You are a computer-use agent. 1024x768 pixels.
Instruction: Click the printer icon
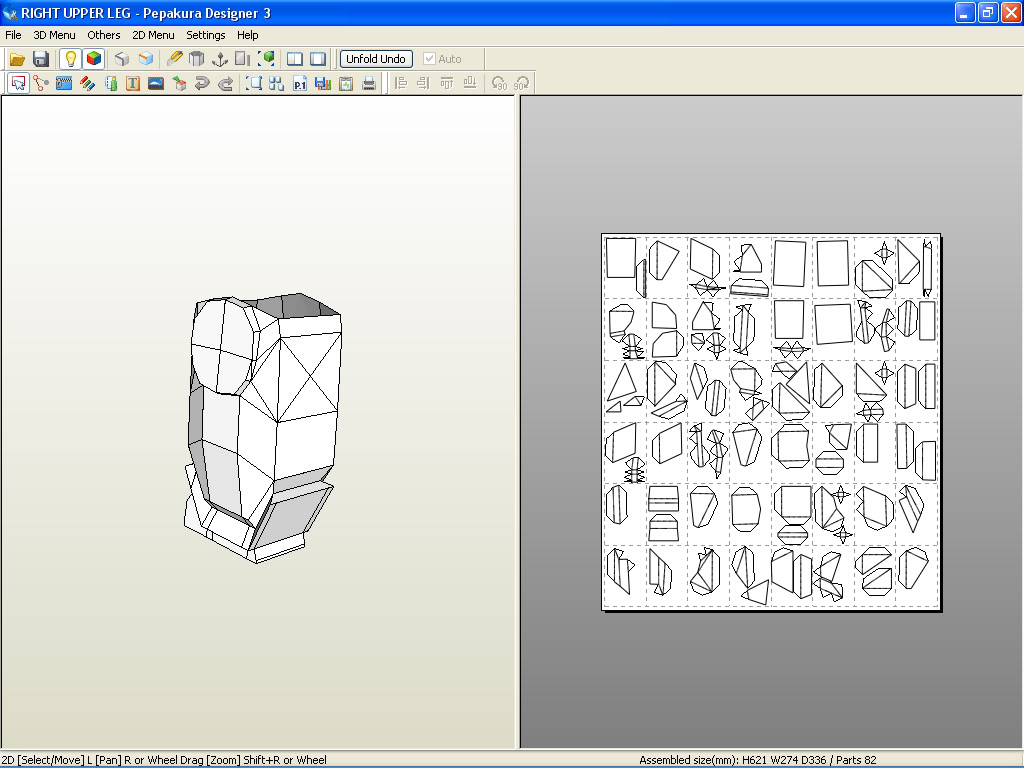coord(369,84)
